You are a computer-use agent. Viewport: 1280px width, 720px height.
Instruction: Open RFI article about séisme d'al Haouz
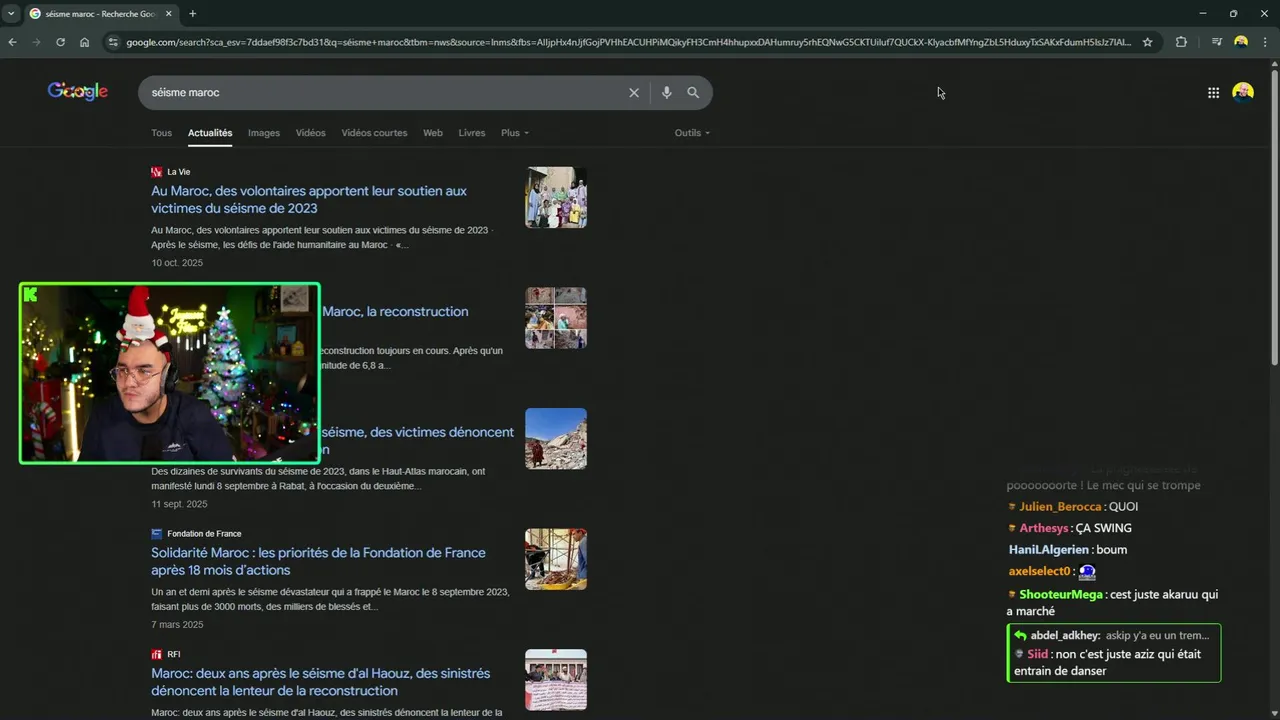pos(320,682)
